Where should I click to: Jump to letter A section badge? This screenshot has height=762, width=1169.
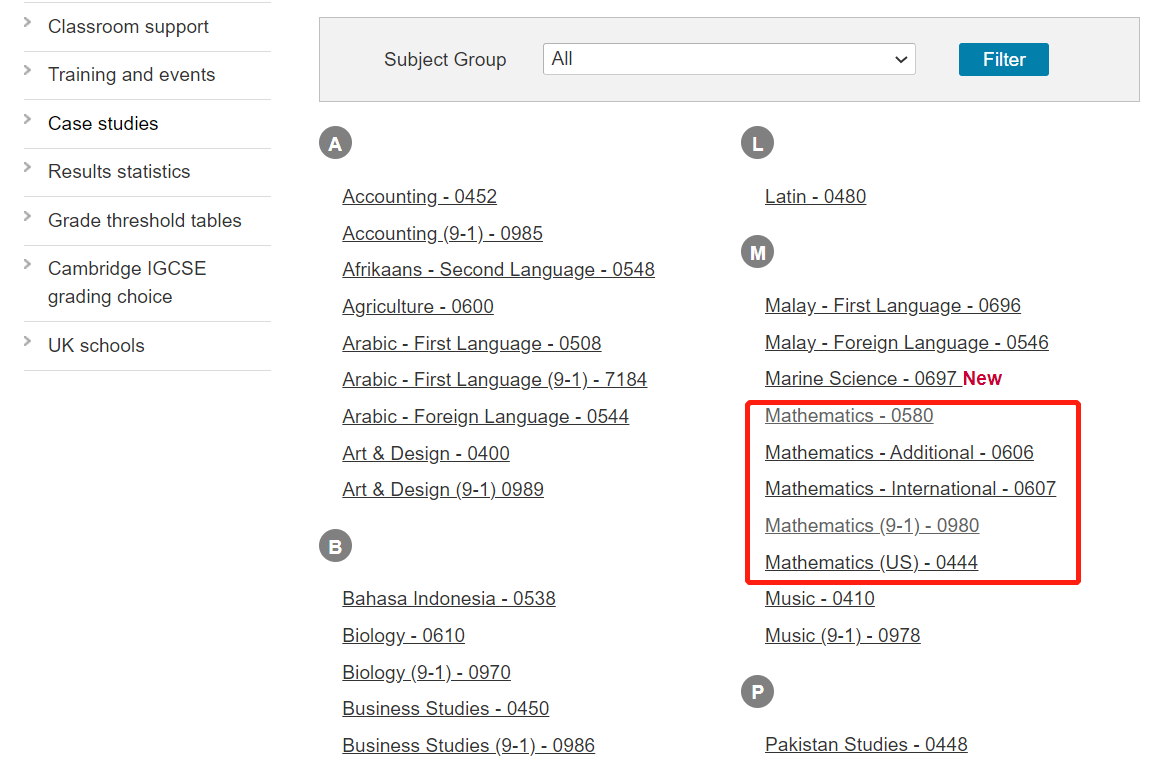(335, 143)
